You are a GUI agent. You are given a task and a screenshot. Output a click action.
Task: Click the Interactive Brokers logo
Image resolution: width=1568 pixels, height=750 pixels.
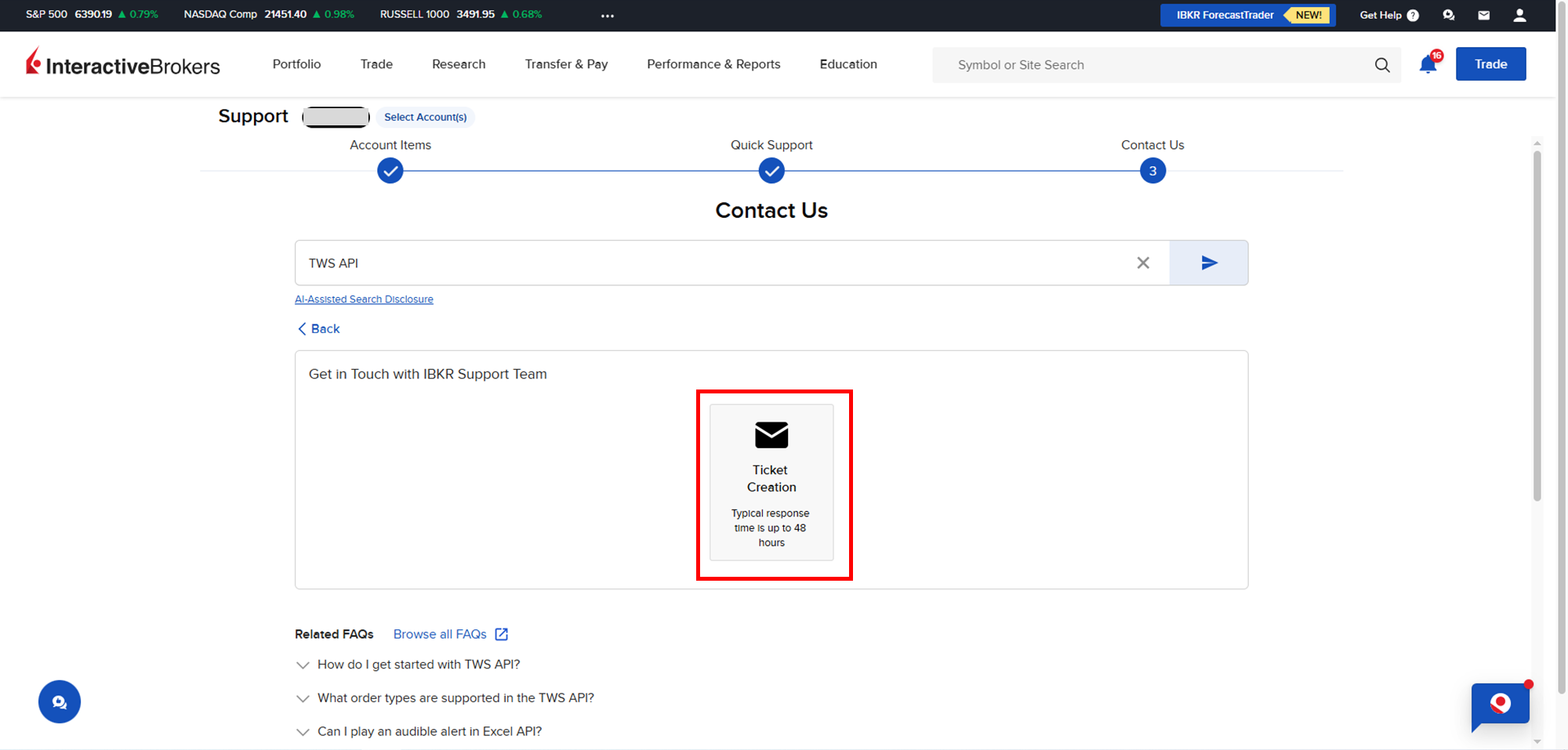pyautogui.click(x=123, y=63)
